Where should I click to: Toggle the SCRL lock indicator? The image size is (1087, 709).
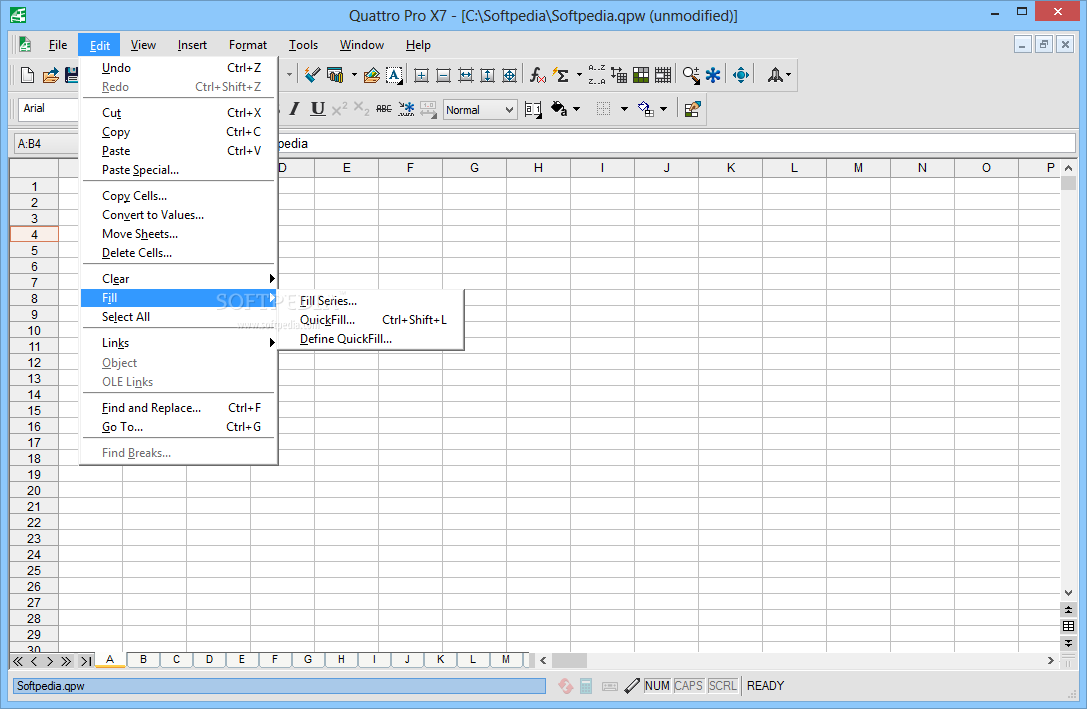(722, 686)
